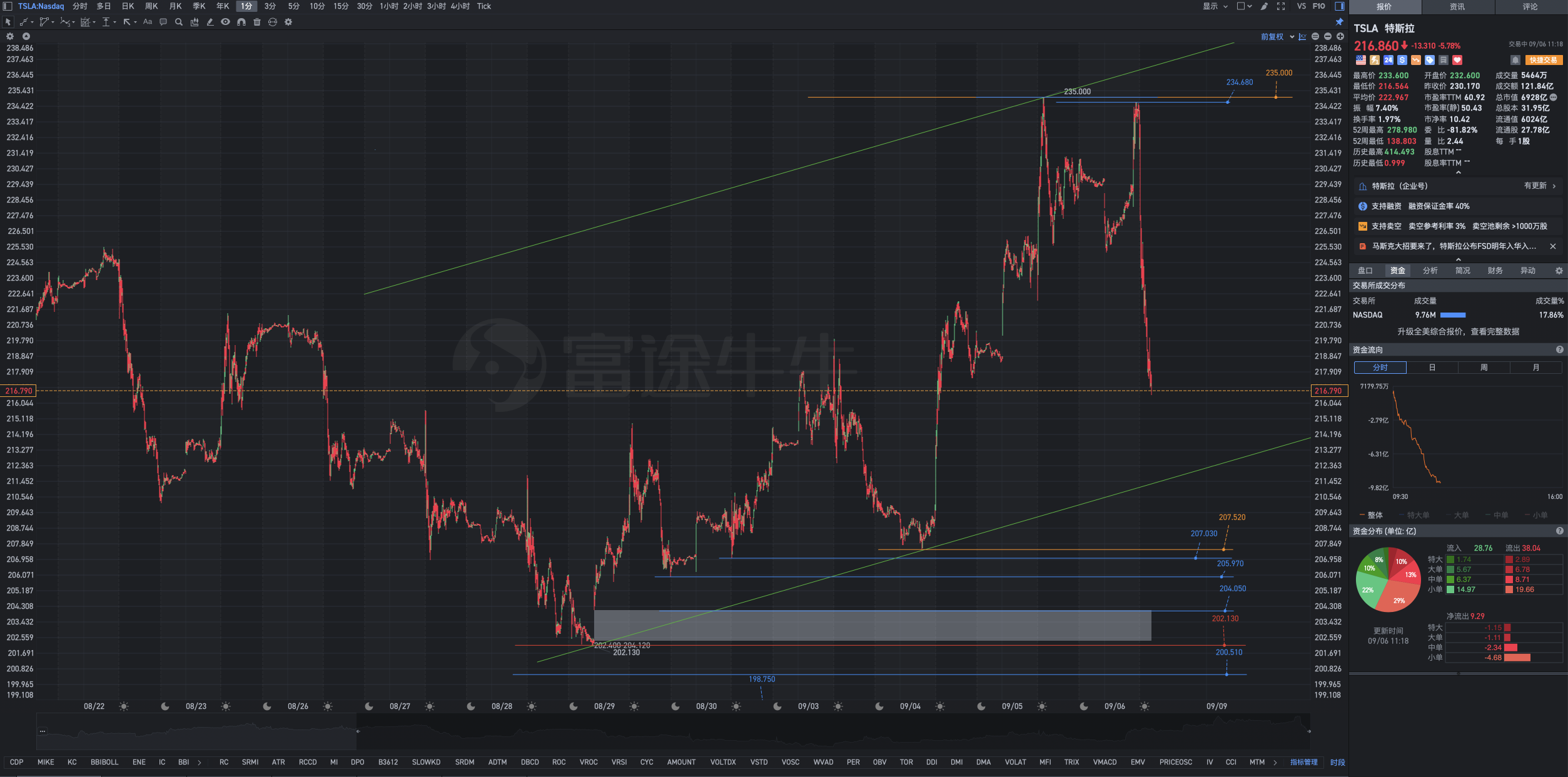Toggle the left sidebar panel icon

coord(8,6)
